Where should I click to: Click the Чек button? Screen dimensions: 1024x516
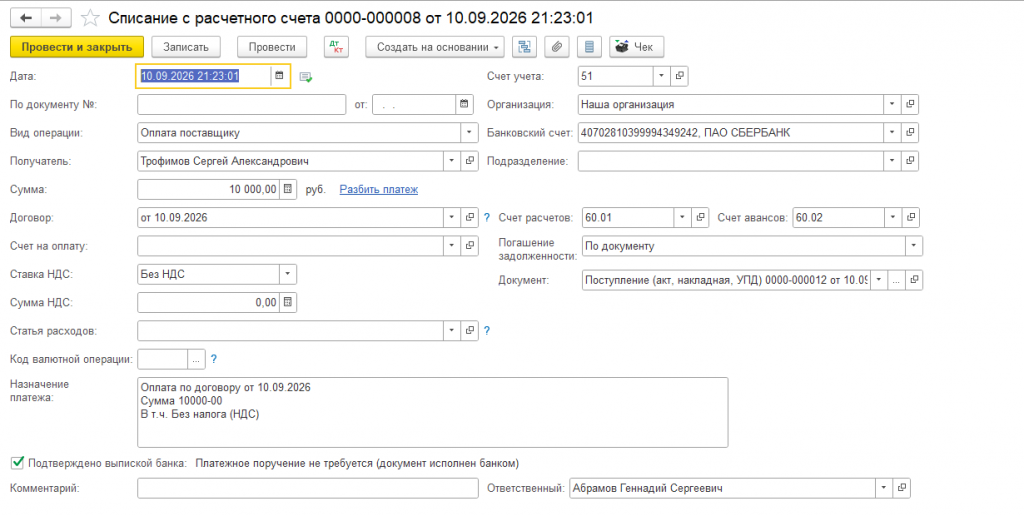tap(637, 47)
